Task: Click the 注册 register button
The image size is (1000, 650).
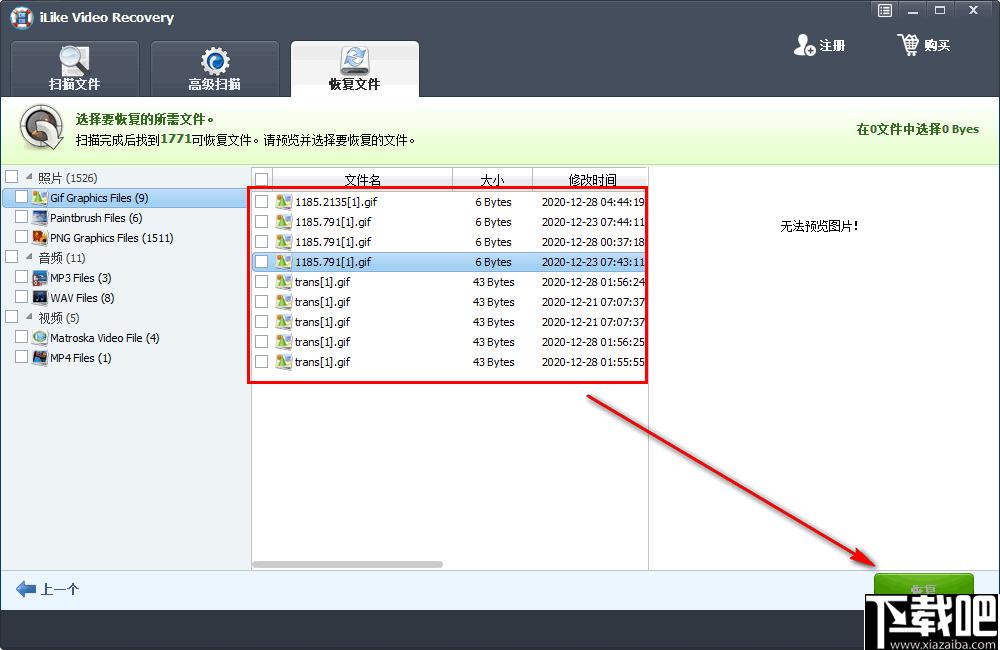Action: tap(820, 45)
